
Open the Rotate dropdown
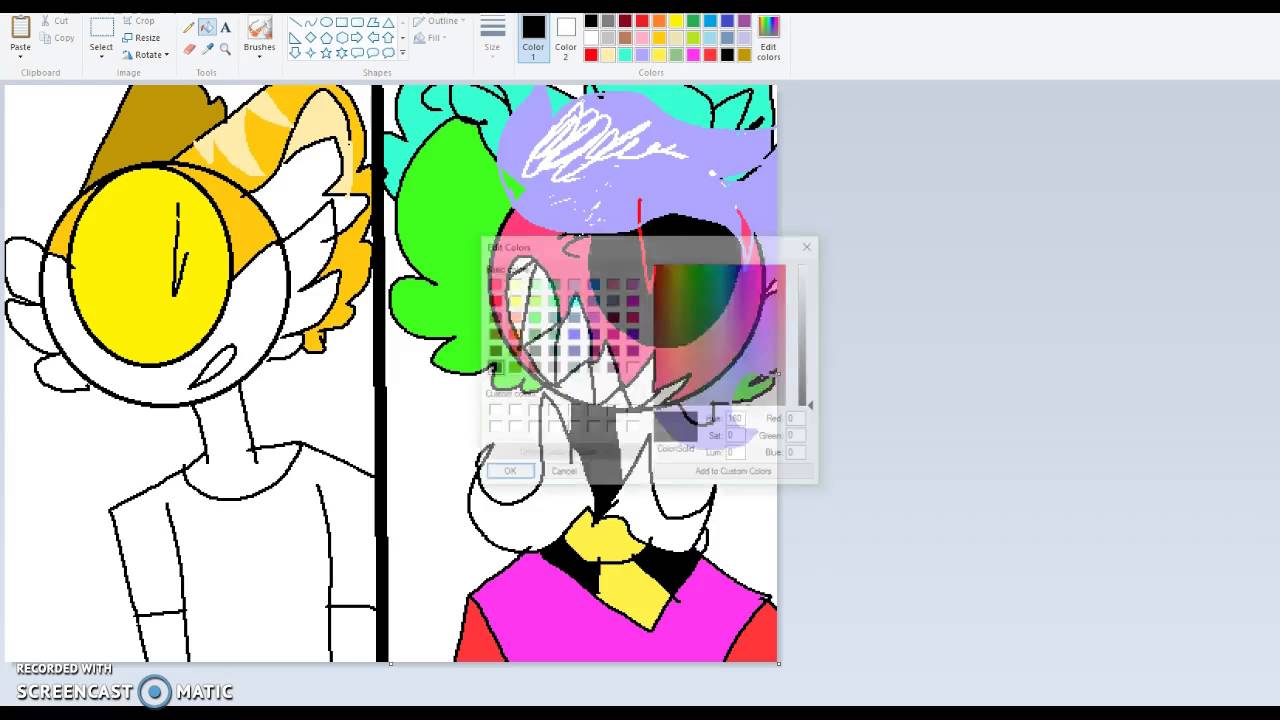coord(146,55)
